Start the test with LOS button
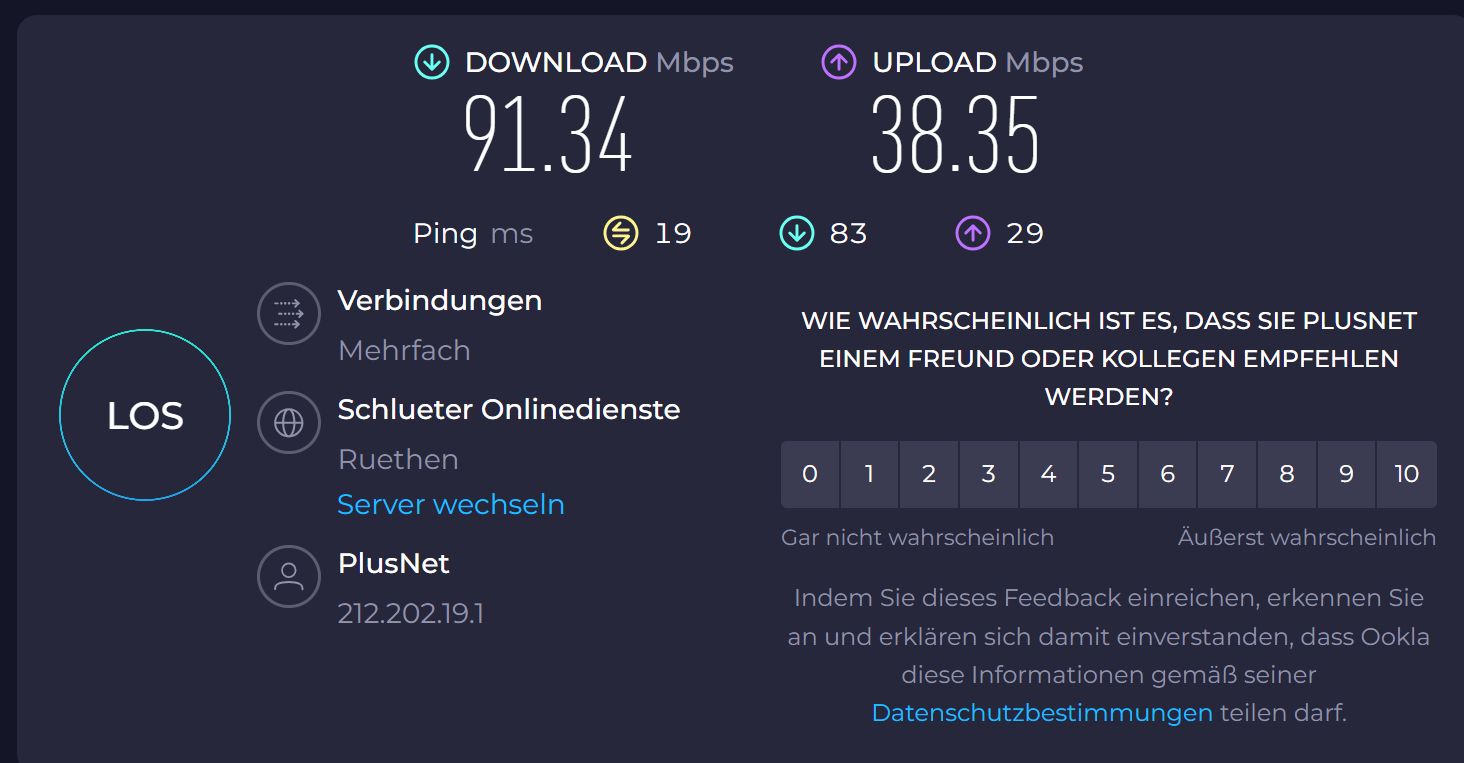1464x763 pixels. click(145, 415)
